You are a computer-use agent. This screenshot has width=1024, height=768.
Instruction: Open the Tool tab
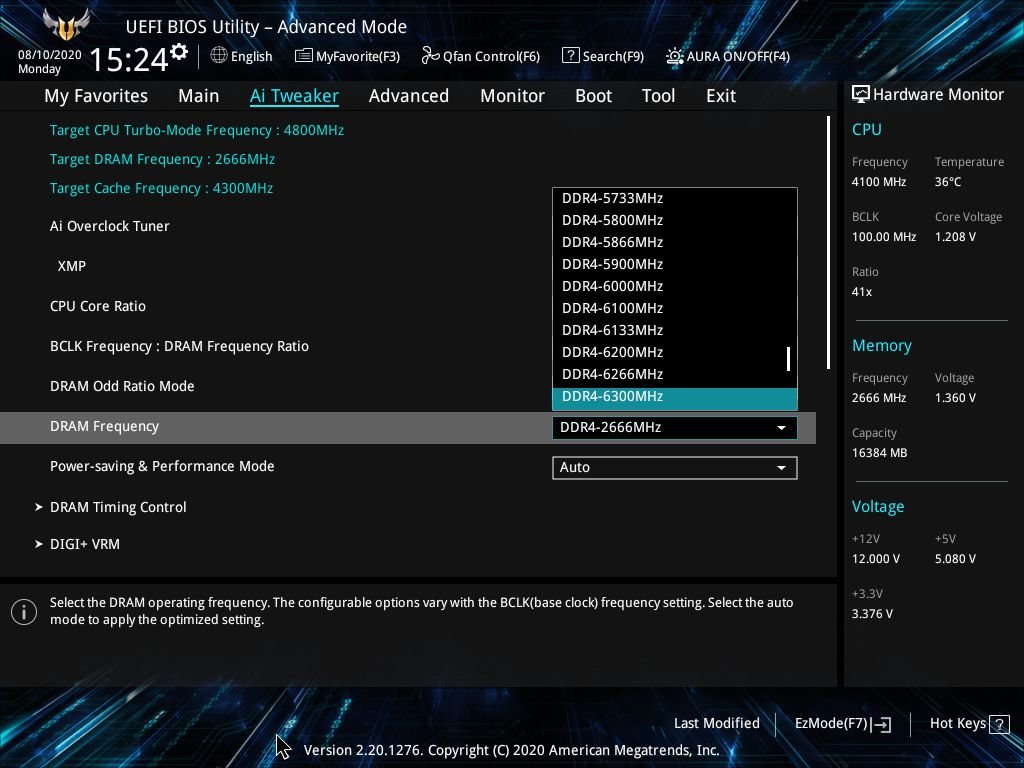tap(658, 96)
